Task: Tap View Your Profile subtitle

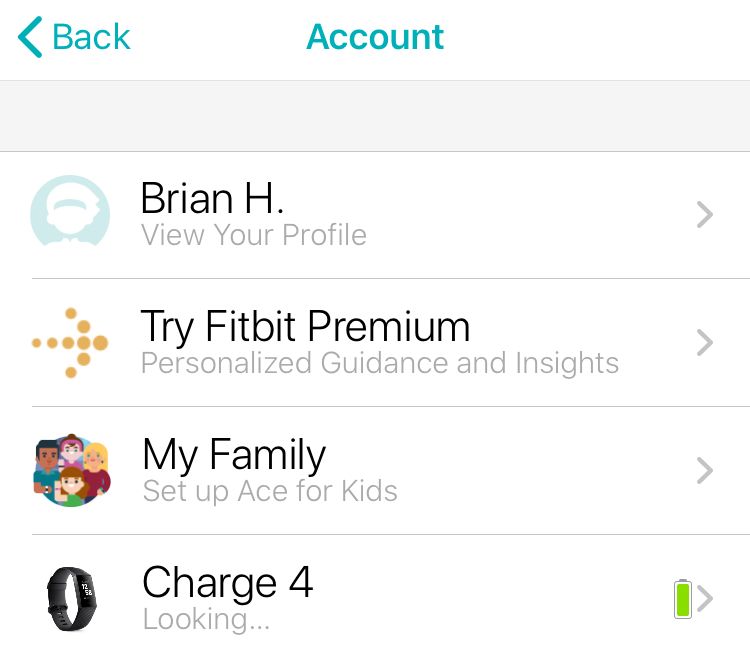Action: coord(254,235)
